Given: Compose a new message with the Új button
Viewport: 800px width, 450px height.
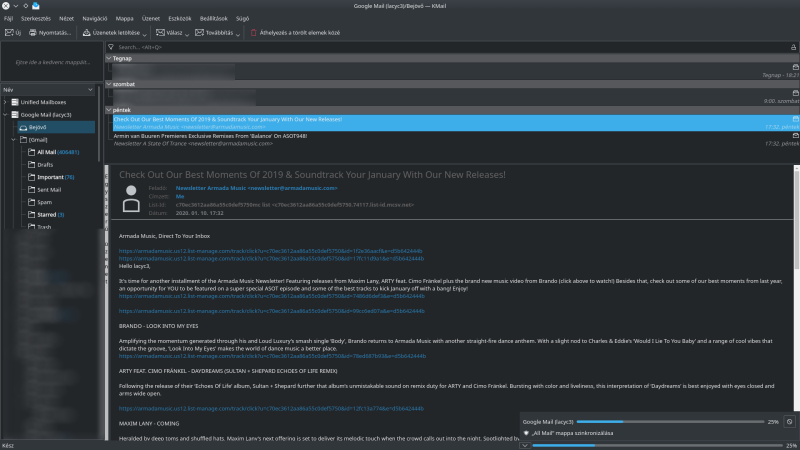Looking at the screenshot, I should click(x=13, y=33).
